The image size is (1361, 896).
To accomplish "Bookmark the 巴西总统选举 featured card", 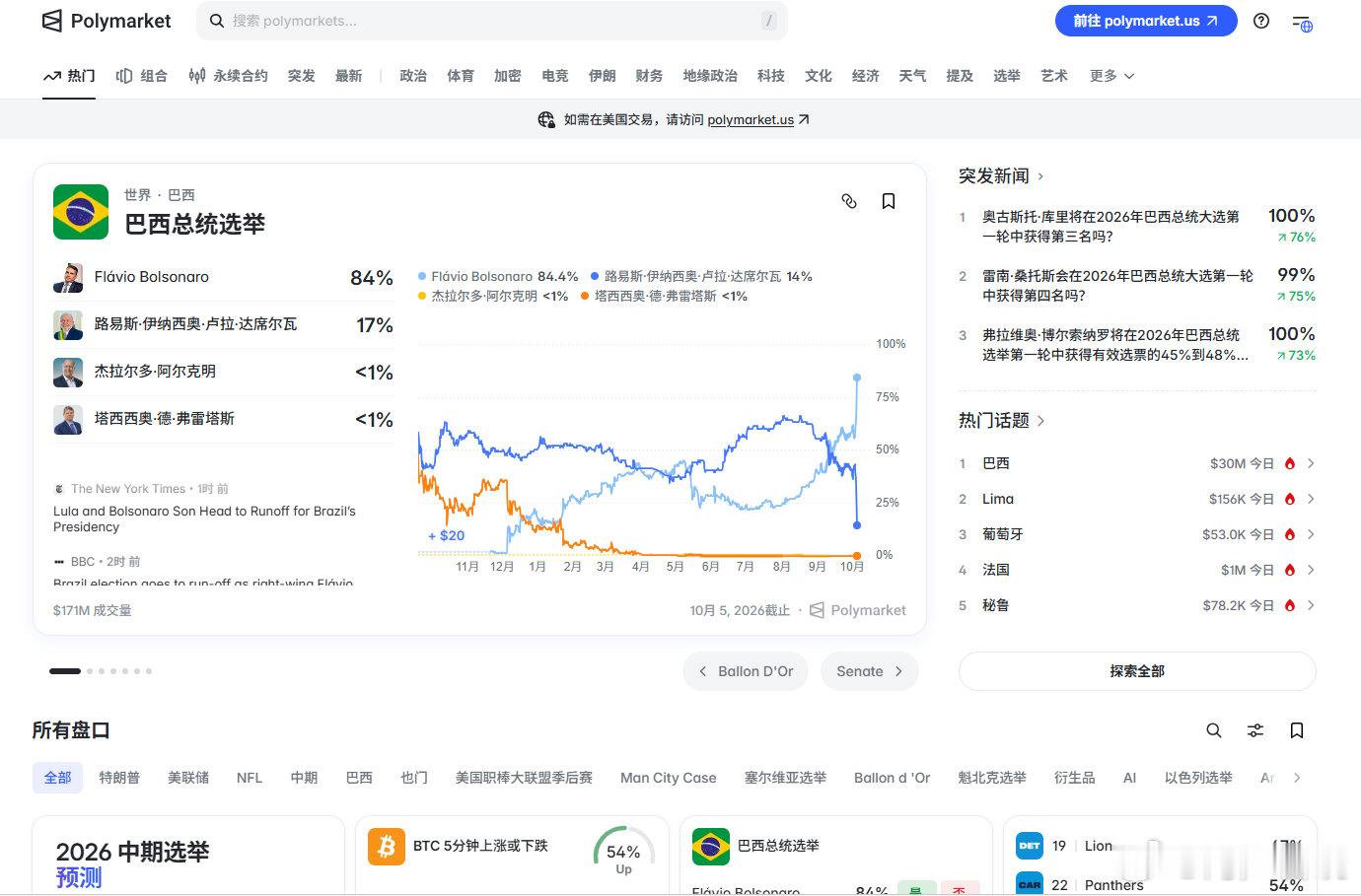I will (x=889, y=201).
